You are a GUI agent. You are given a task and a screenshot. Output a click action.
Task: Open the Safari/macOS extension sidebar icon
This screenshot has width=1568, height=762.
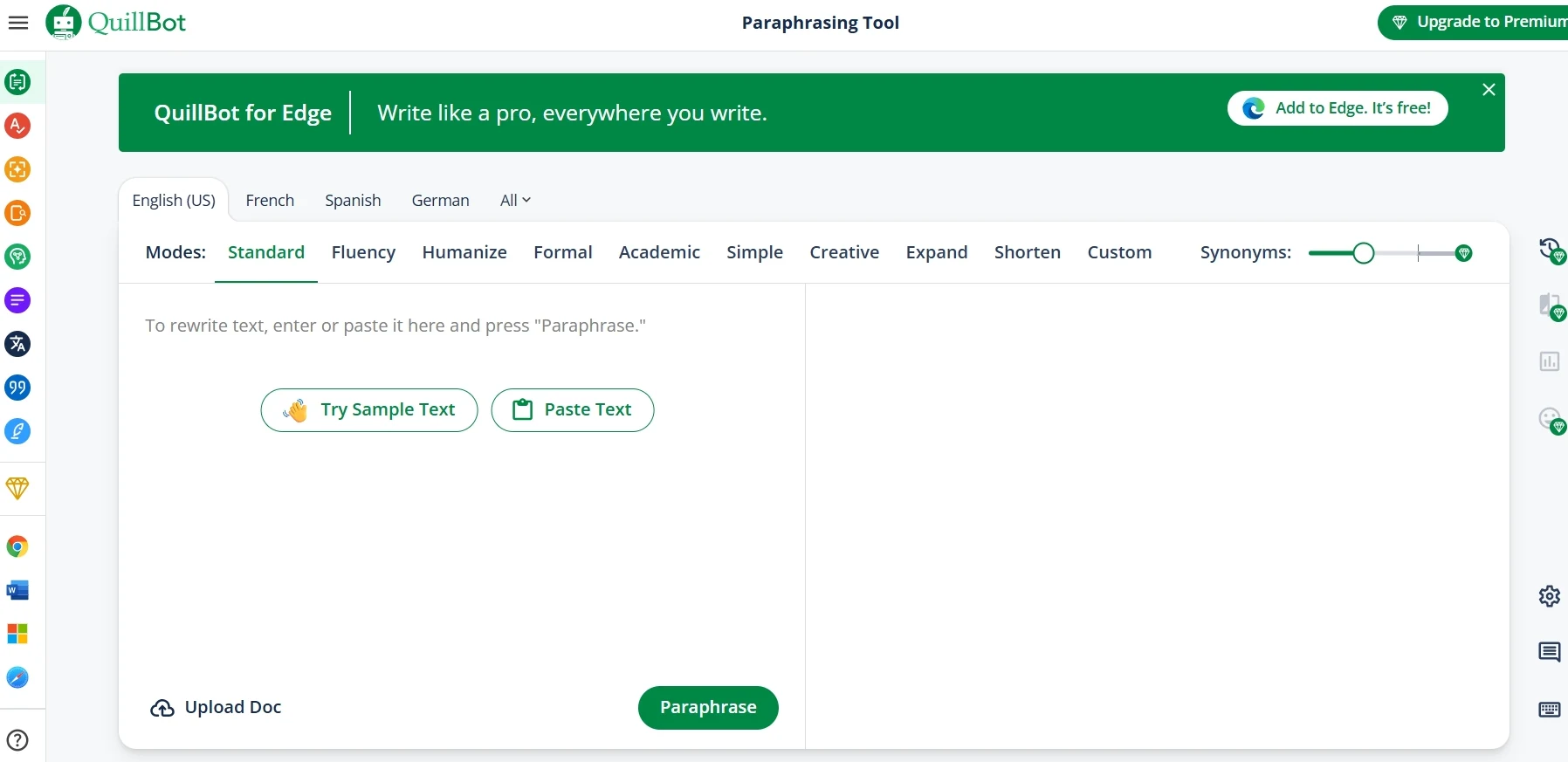(17, 677)
